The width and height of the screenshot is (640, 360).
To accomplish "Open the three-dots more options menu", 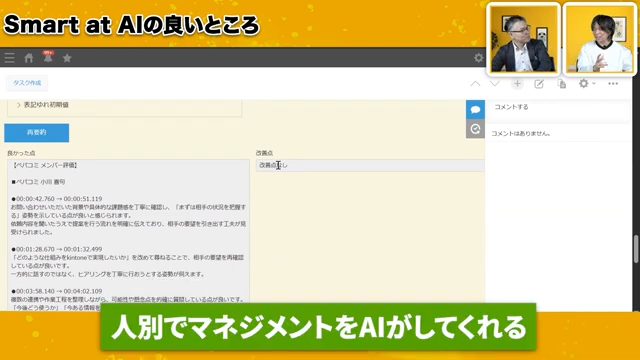I will point(613,83).
